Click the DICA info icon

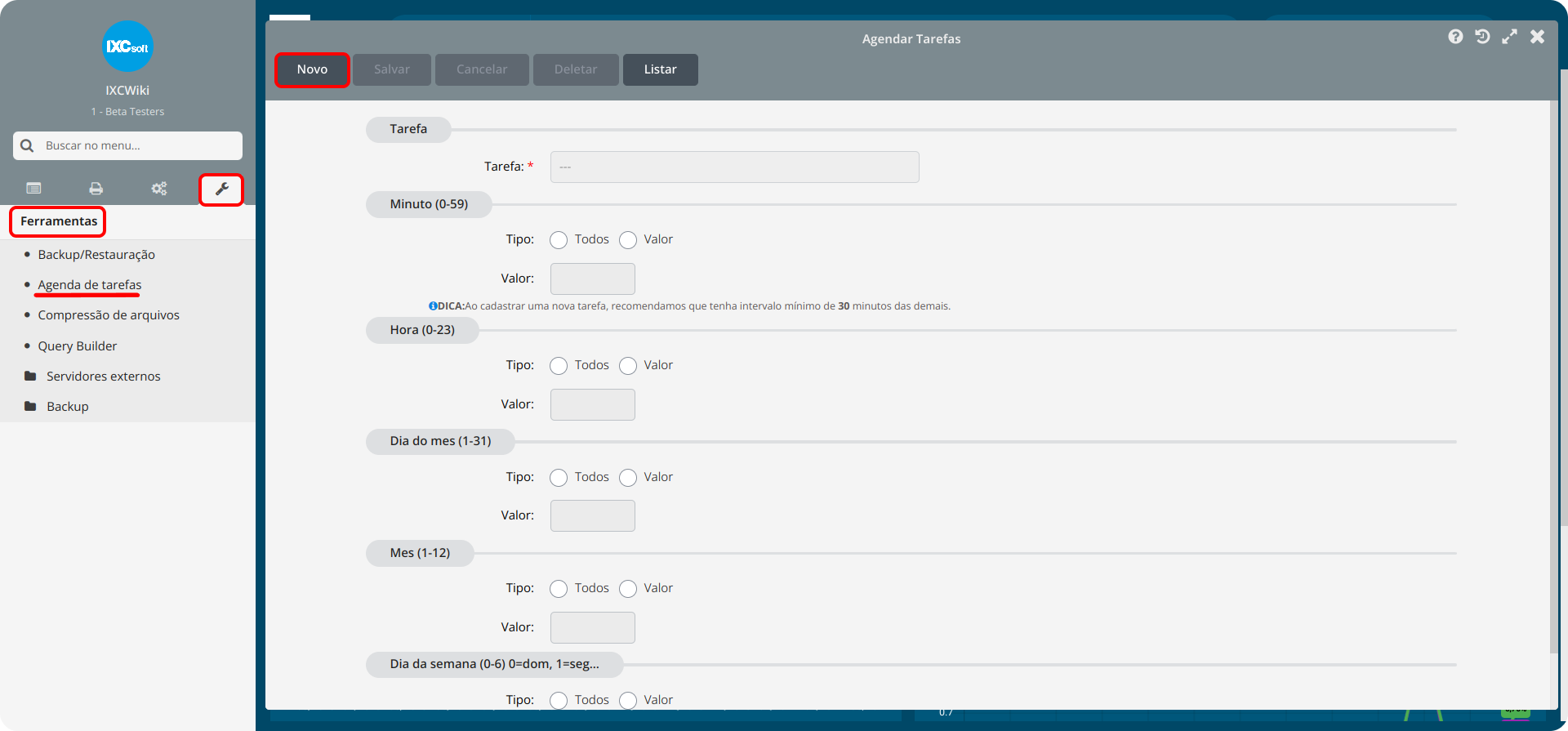point(433,306)
